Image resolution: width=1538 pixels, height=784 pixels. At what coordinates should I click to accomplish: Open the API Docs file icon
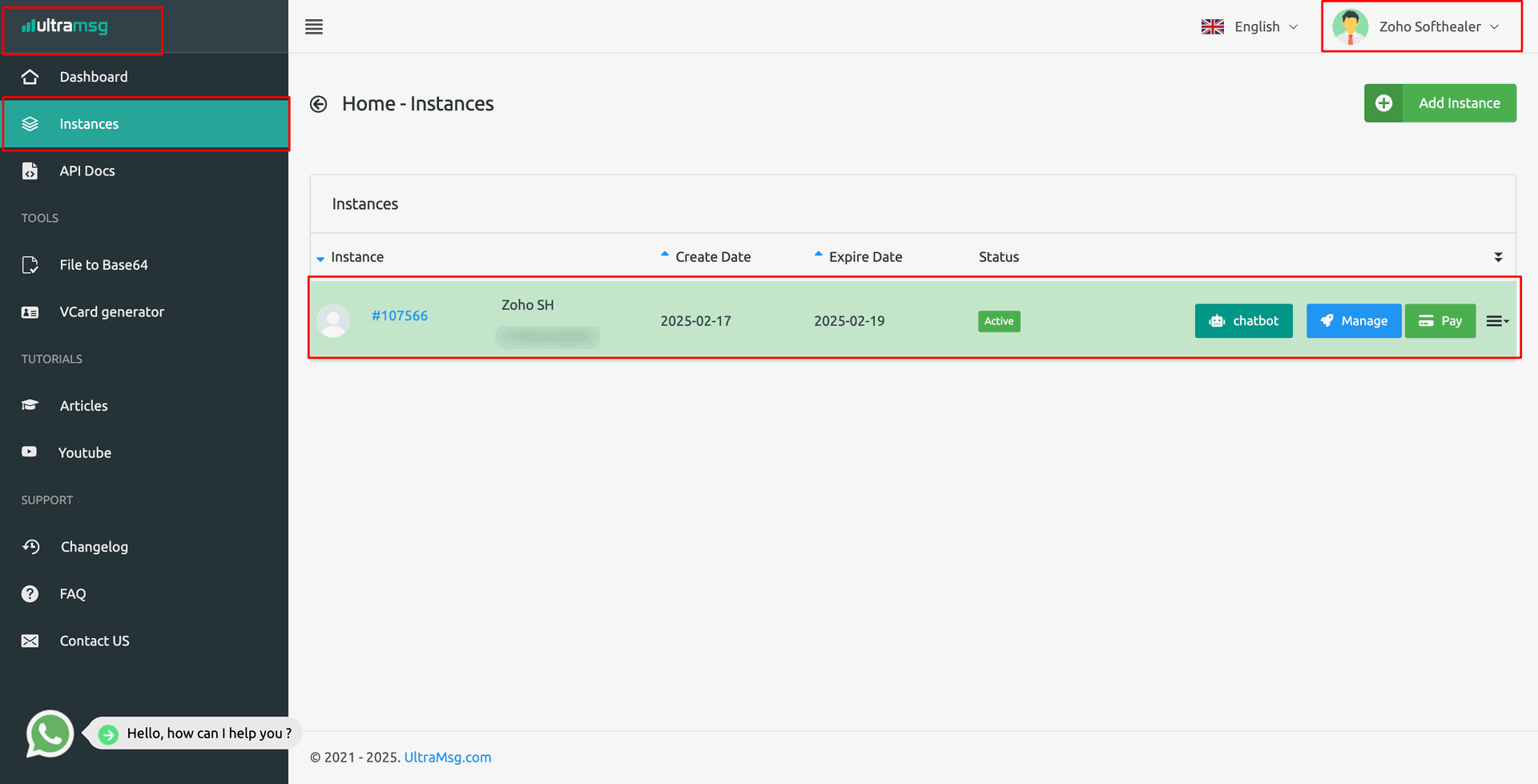coord(30,171)
